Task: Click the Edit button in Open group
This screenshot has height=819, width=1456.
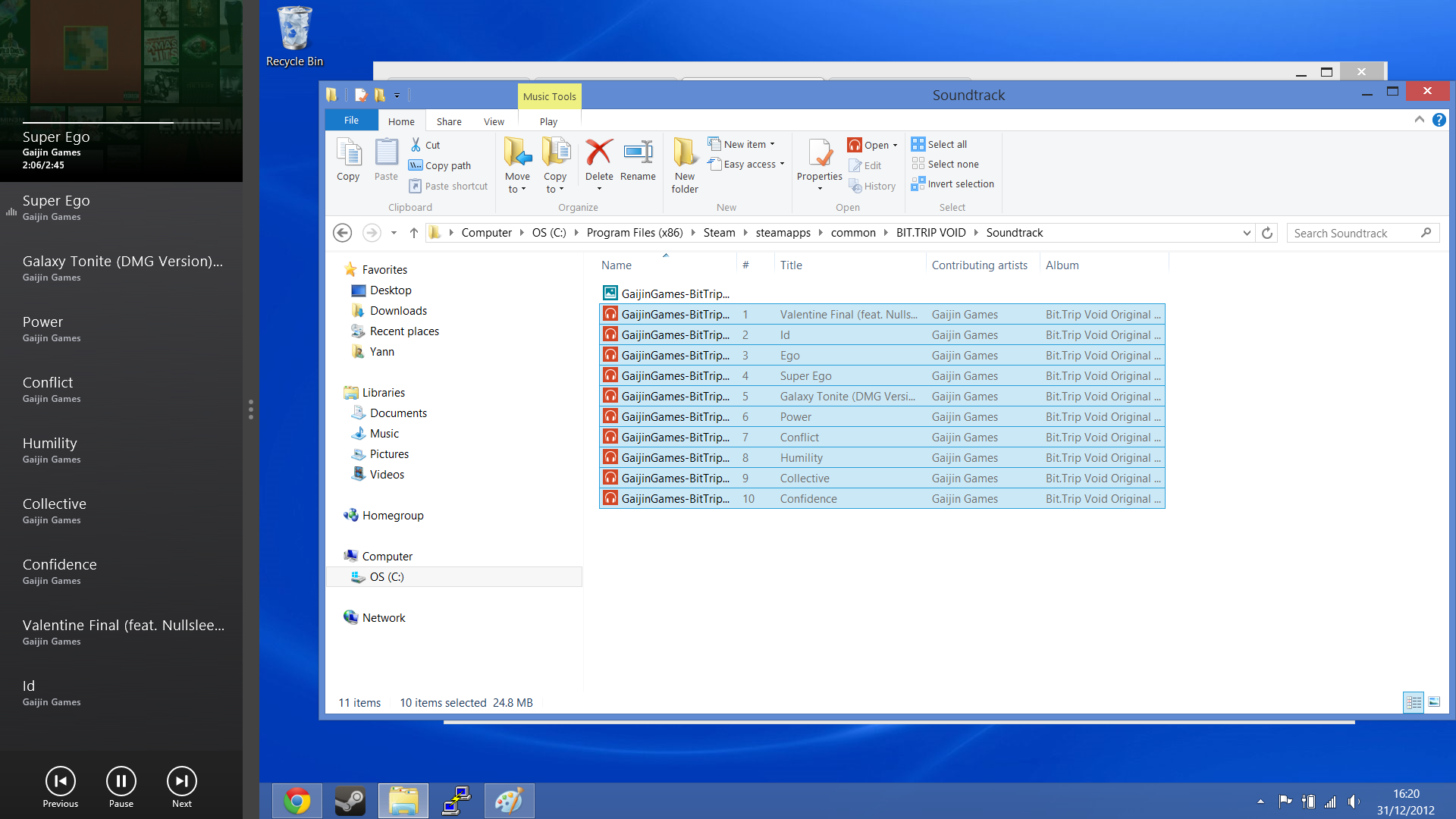Action: tap(865, 165)
